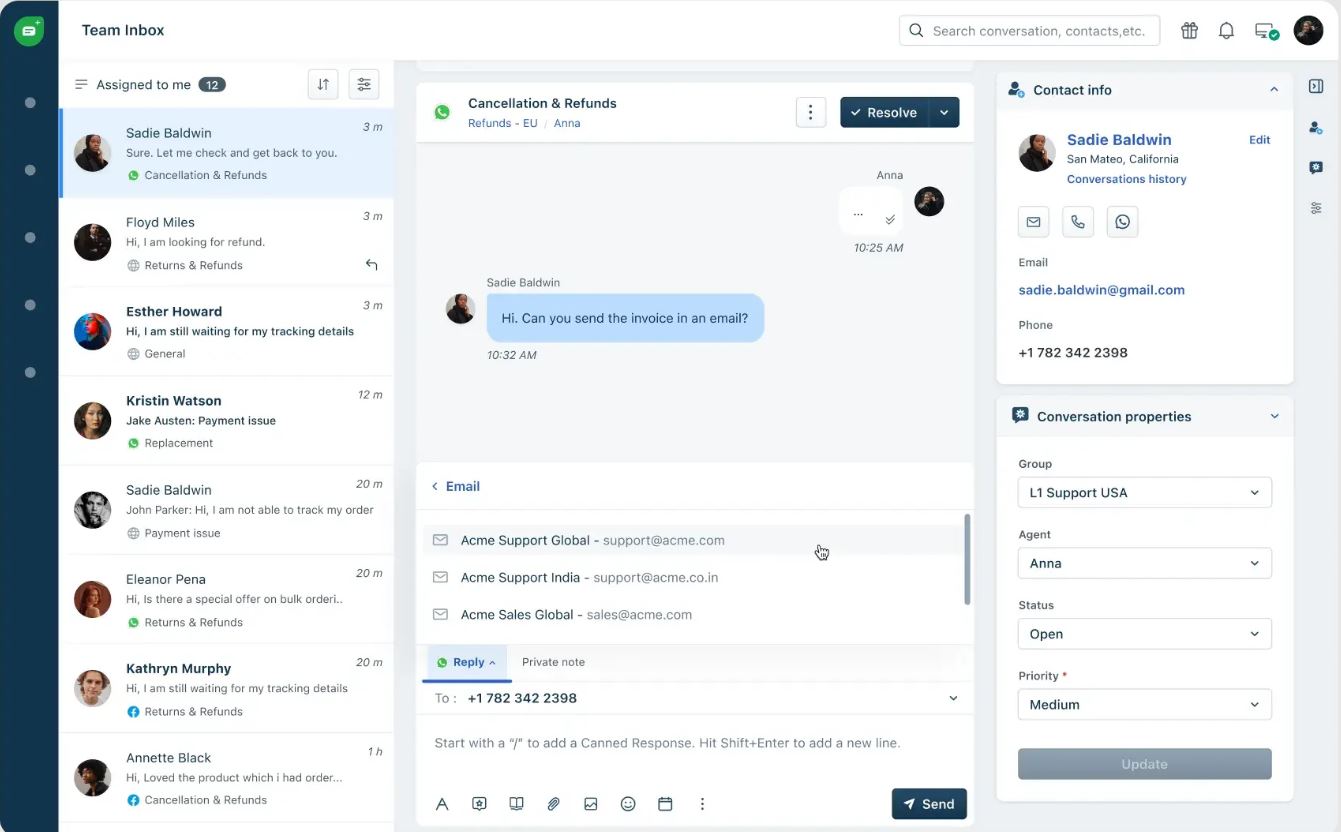Click the phone call icon under Sadie Baldwin
1341x832 pixels.
1078,221
